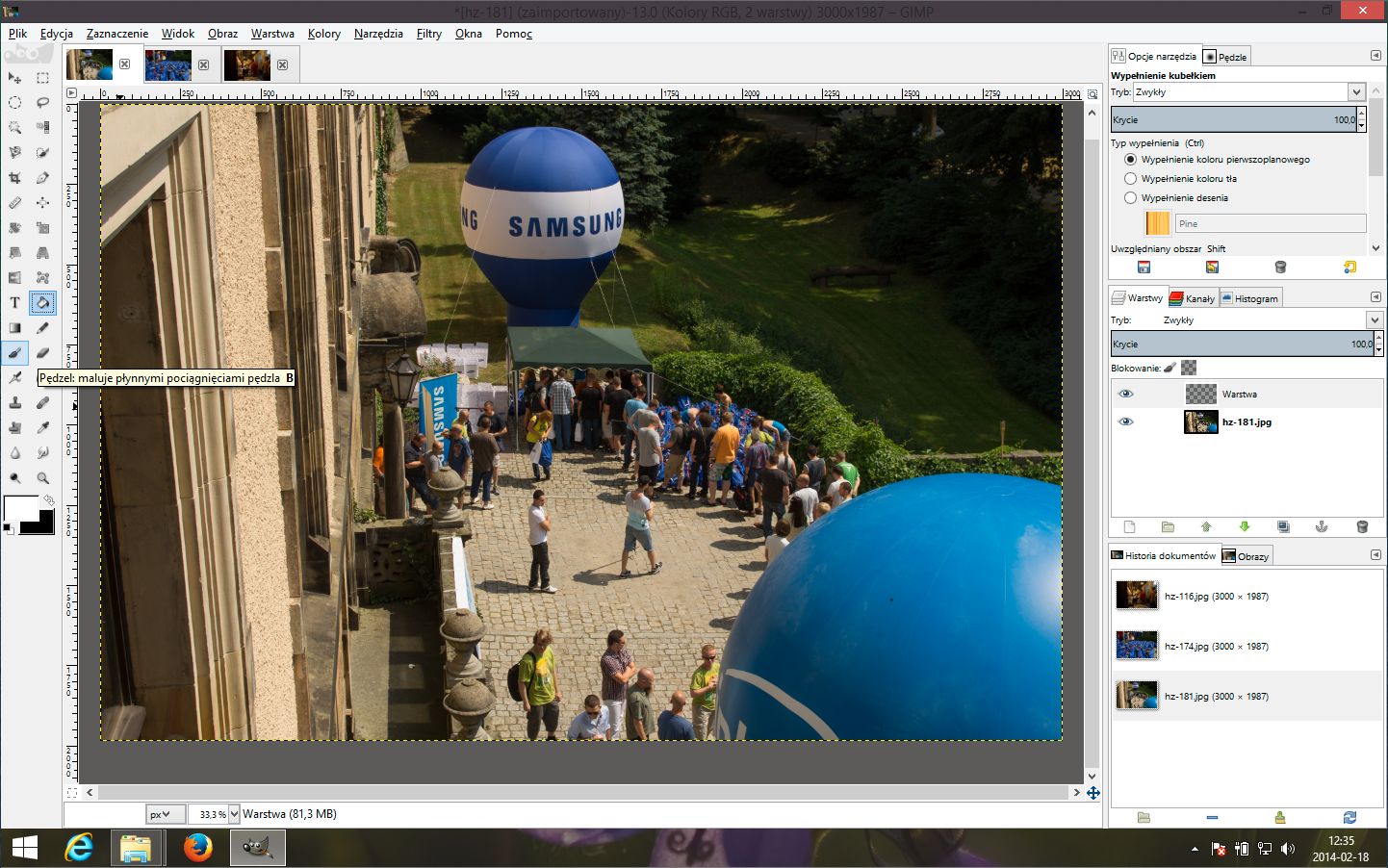Toggle lock alpha channel checkerboard icon

(x=1189, y=368)
